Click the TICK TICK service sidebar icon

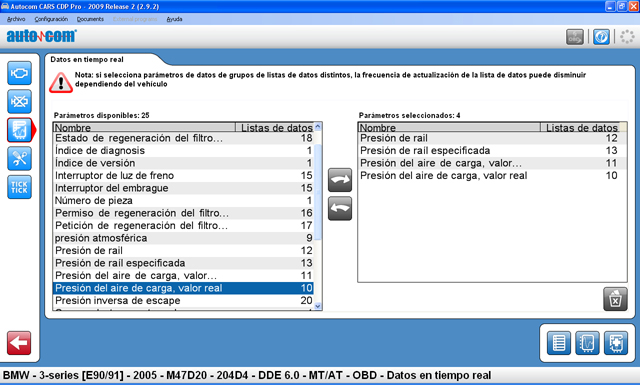(x=19, y=187)
